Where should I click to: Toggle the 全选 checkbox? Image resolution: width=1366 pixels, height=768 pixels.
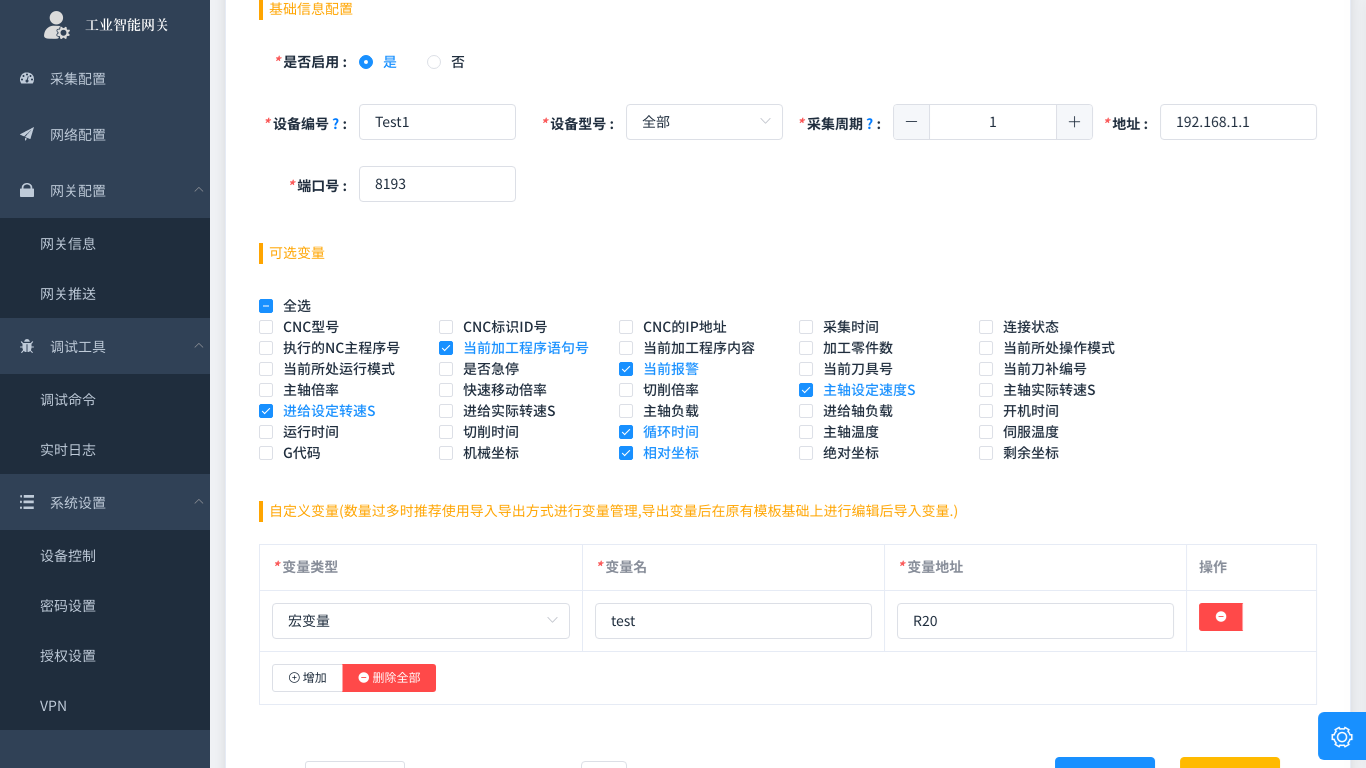click(266, 306)
